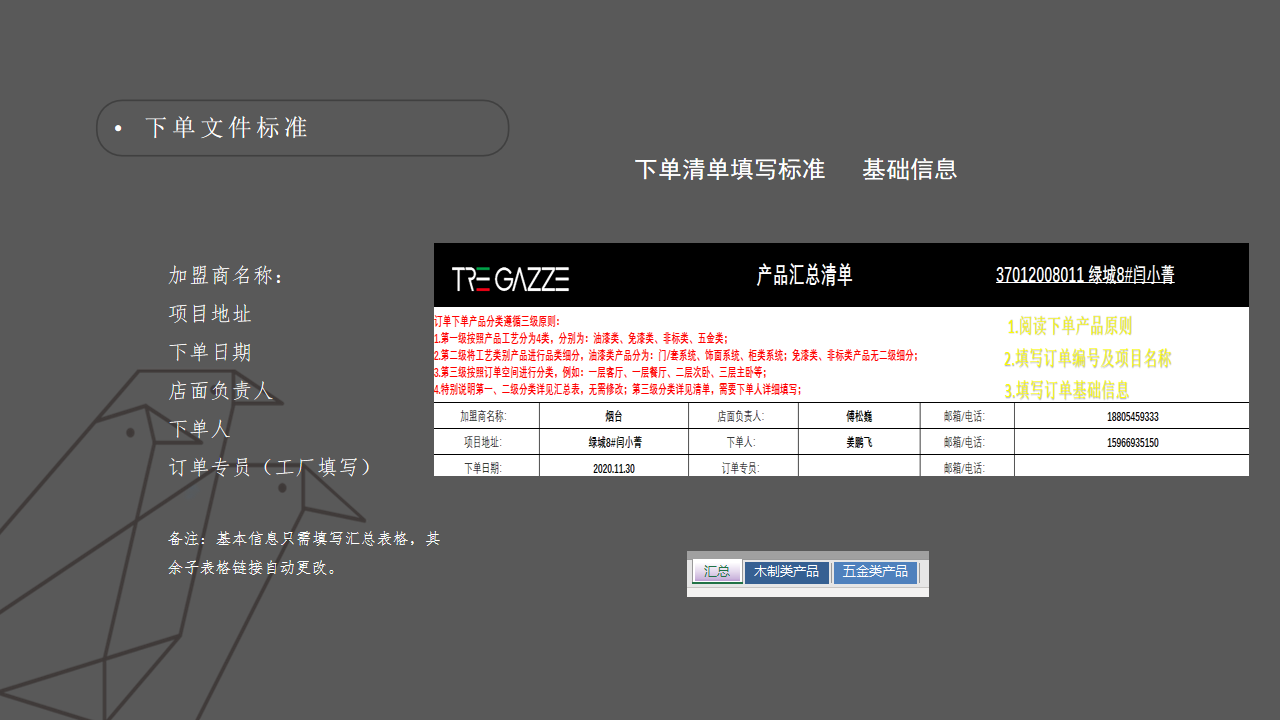The height and width of the screenshot is (720, 1280).
Task: Select the 订单专员: table label cell
Action: (743, 466)
